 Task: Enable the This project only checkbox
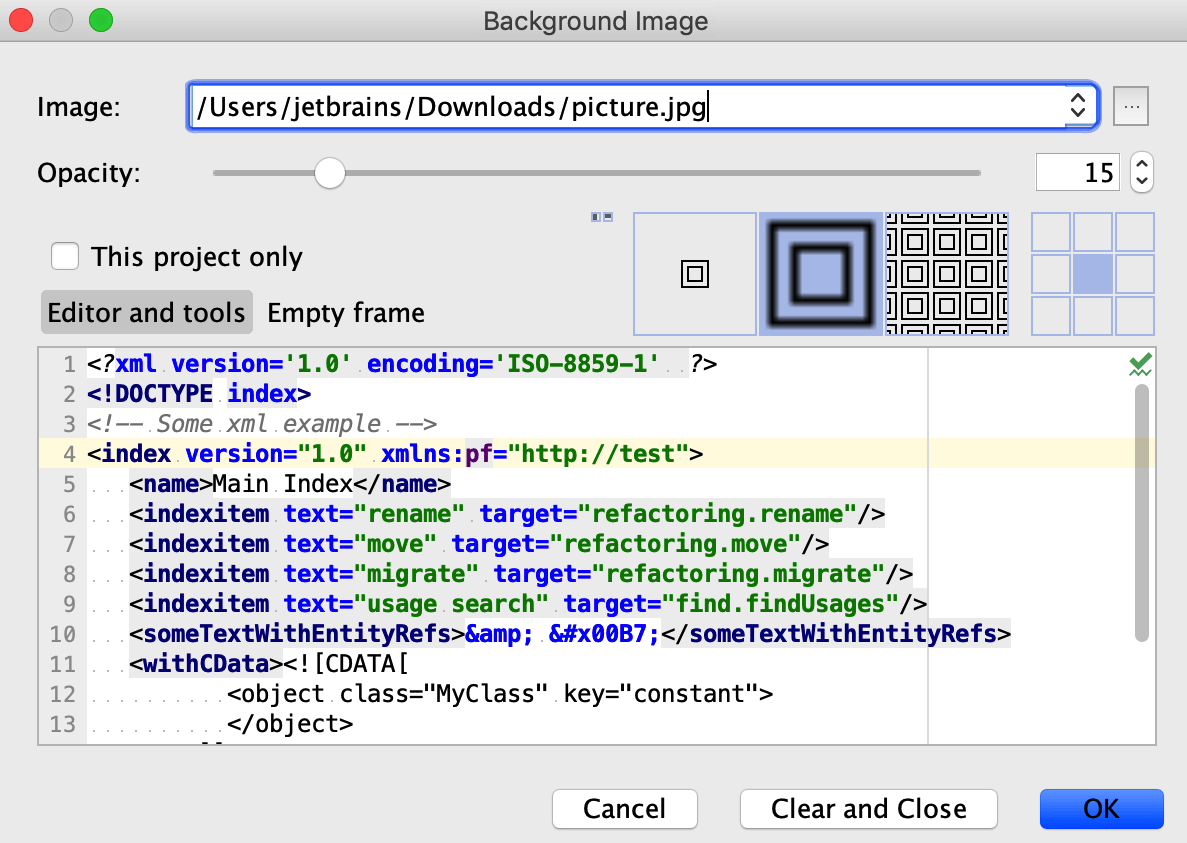click(64, 256)
